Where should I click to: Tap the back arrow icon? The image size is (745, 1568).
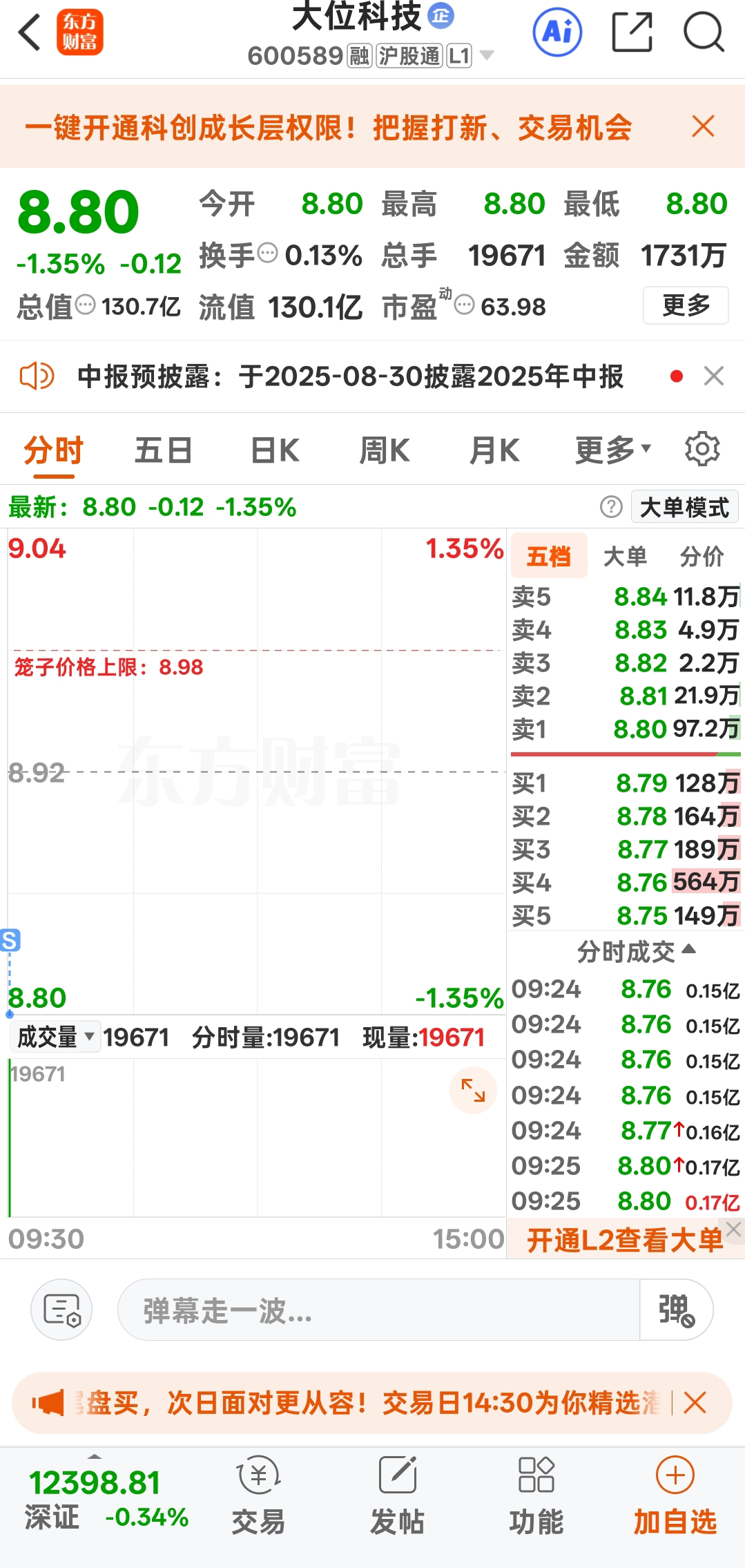(x=30, y=32)
